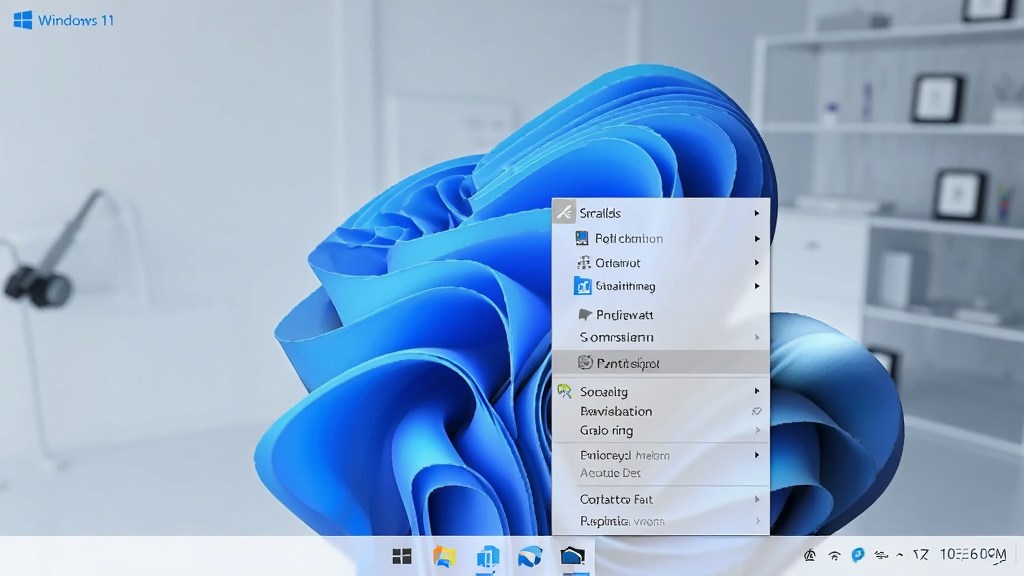
Task: Expand submenu arrow of Pofi cbntion
Action: coord(757,239)
